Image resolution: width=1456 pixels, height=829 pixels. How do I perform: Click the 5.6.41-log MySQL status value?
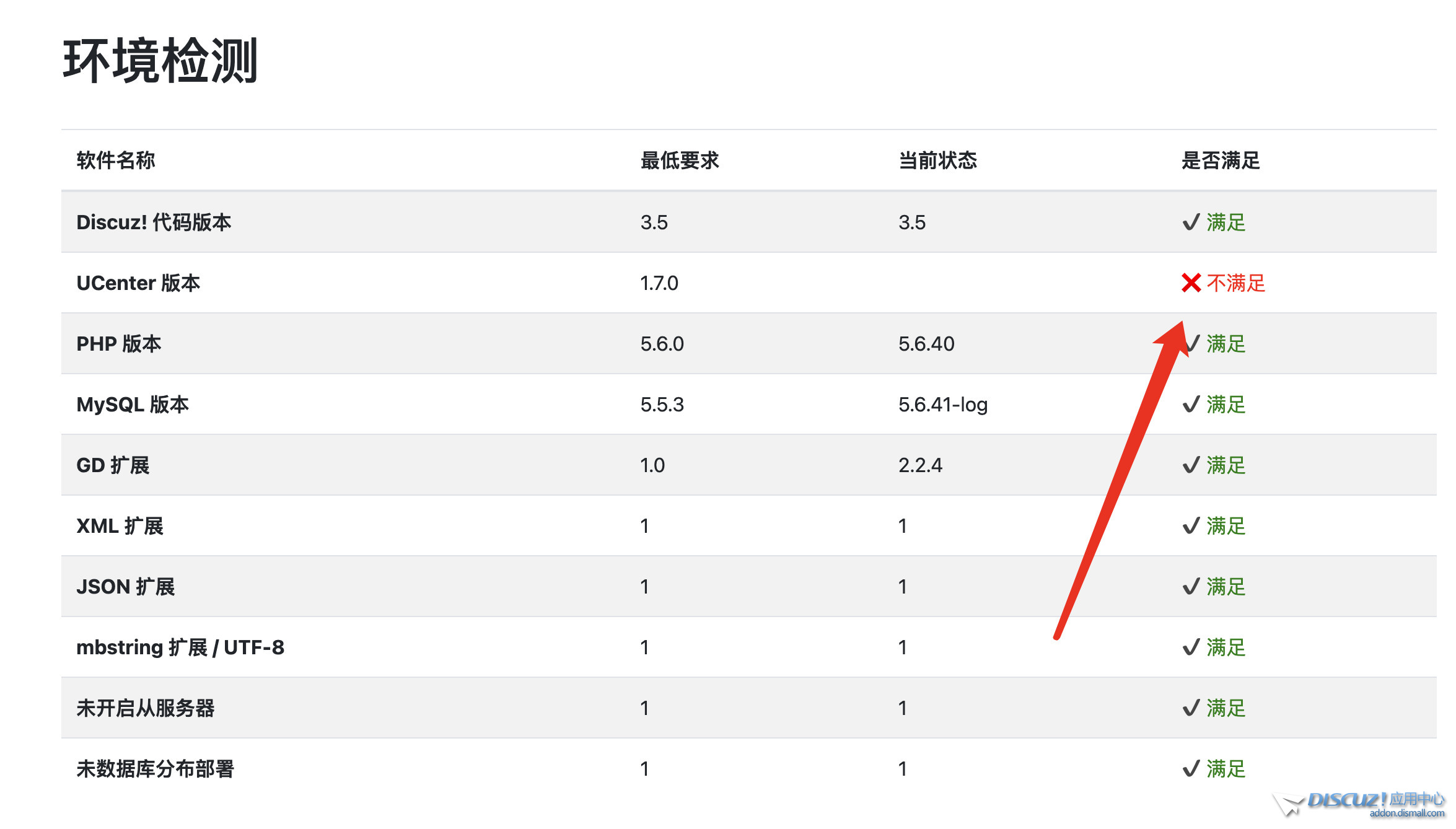click(942, 405)
